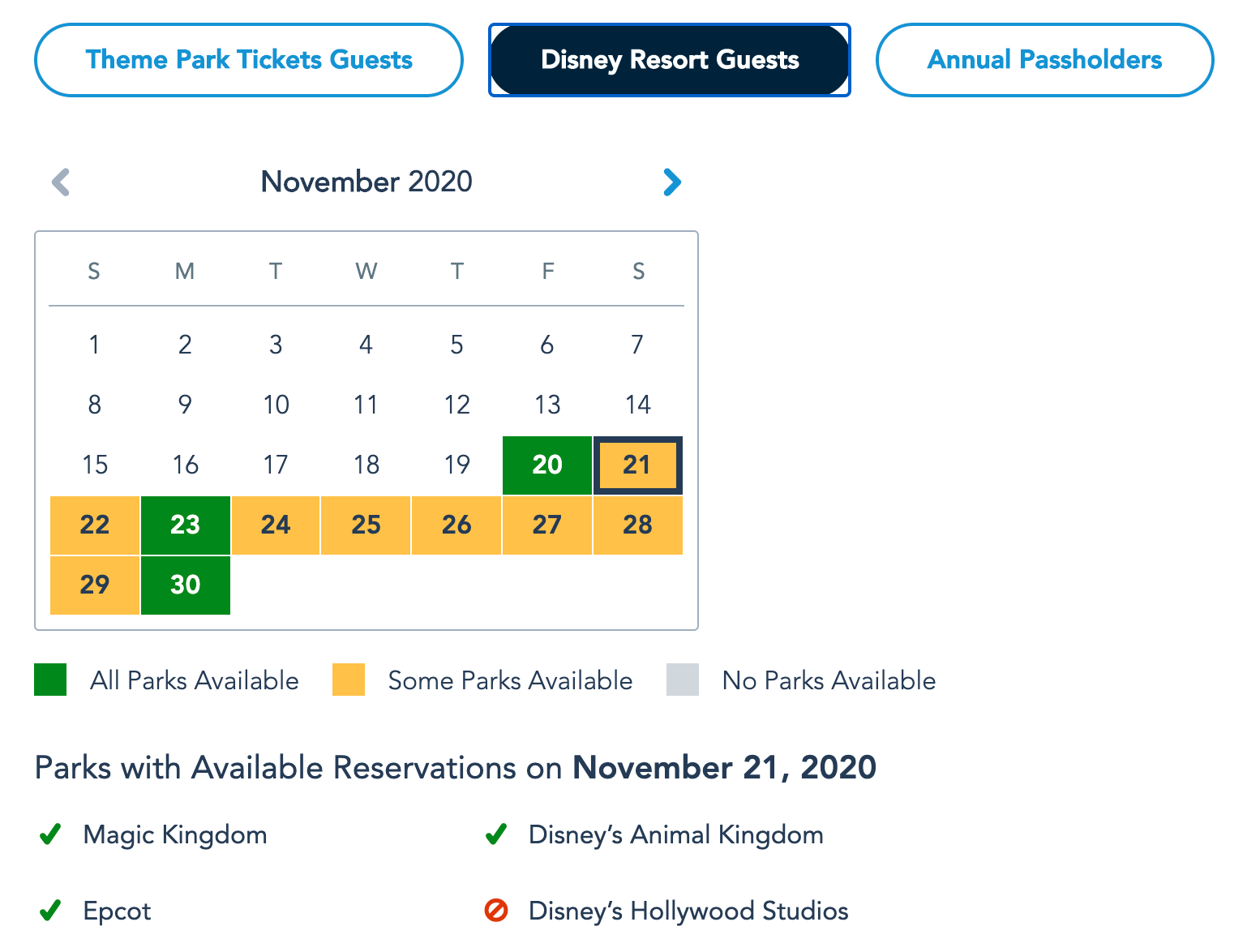Choose November 28 on the calendar
The height and width of the screenshot is (952, 1260).
click(x=637, y=525)
